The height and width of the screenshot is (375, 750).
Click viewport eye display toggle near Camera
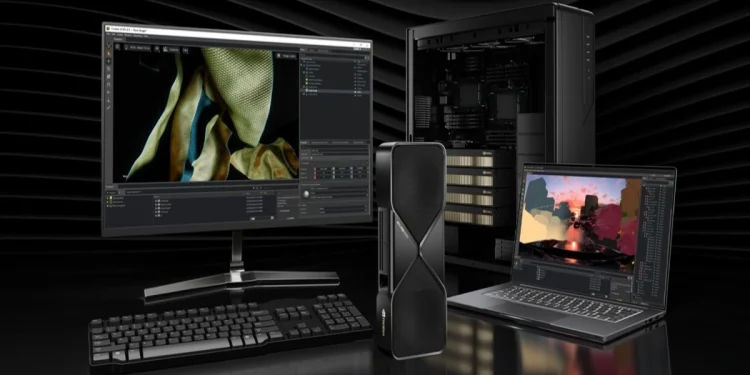tap(185, 50)
